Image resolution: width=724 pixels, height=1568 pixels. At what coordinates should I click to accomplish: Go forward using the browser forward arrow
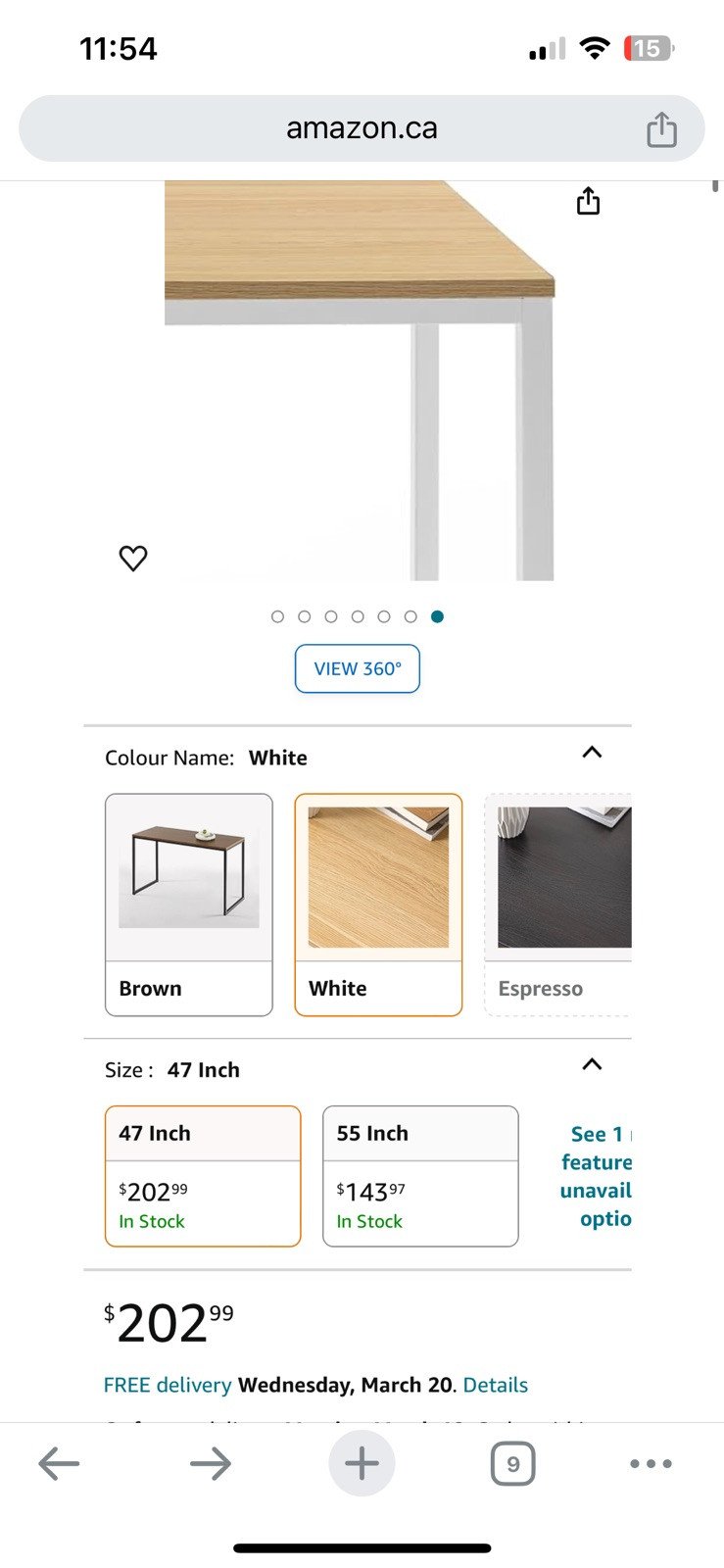(x=211, y=1464)
